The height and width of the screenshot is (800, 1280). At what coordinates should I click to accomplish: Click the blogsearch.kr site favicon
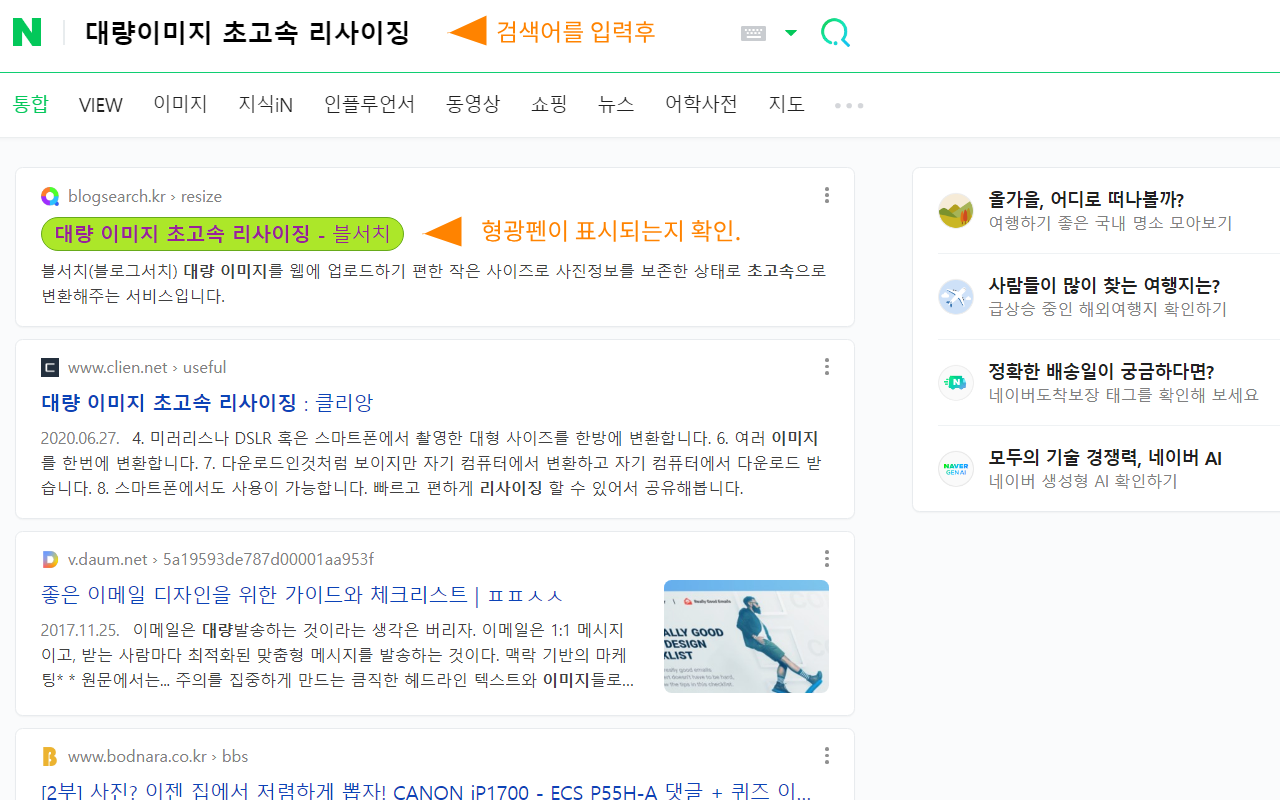[x=49, y=196]
